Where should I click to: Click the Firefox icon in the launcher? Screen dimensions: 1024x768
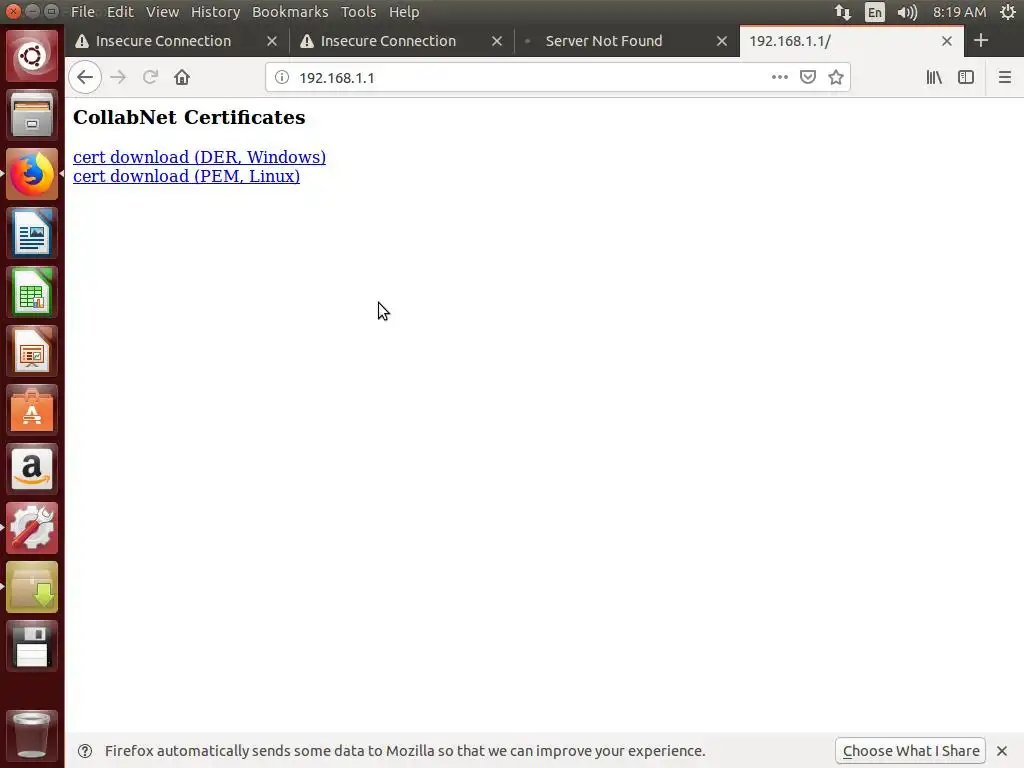31,174
